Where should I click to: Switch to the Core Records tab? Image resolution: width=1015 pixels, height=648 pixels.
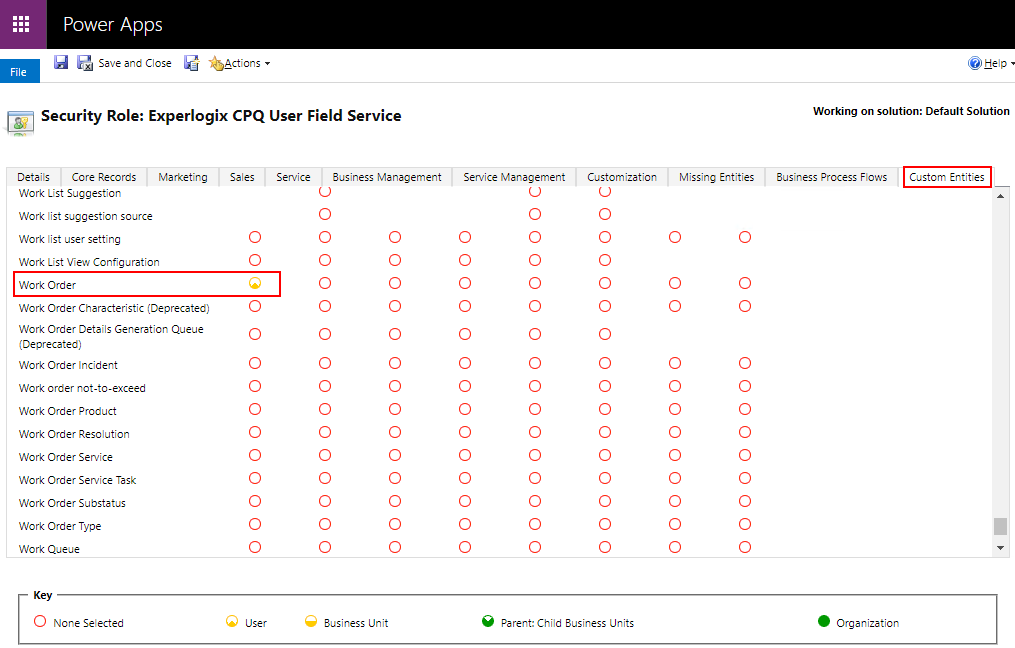pyautogui.click(x=104, y=177)
